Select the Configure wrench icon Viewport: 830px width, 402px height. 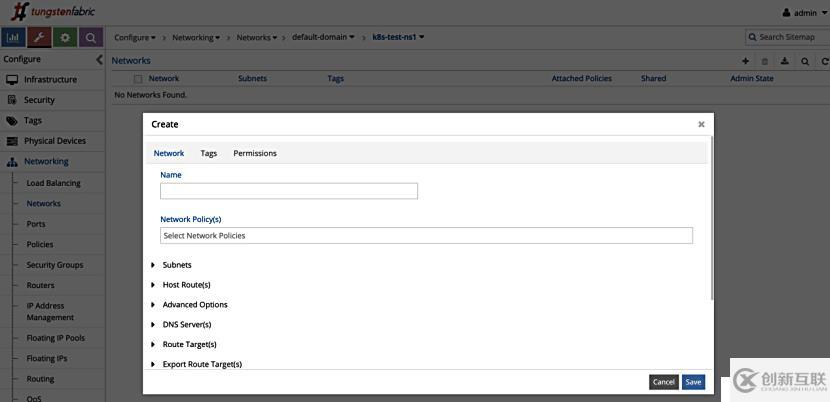(x=39, y=38)
